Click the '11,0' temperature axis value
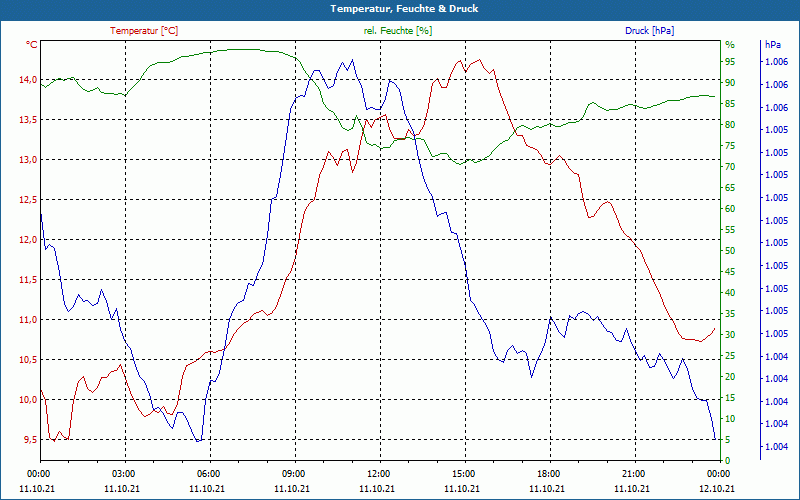This screenshot has width=800, height=500. (x=28, y=319)
